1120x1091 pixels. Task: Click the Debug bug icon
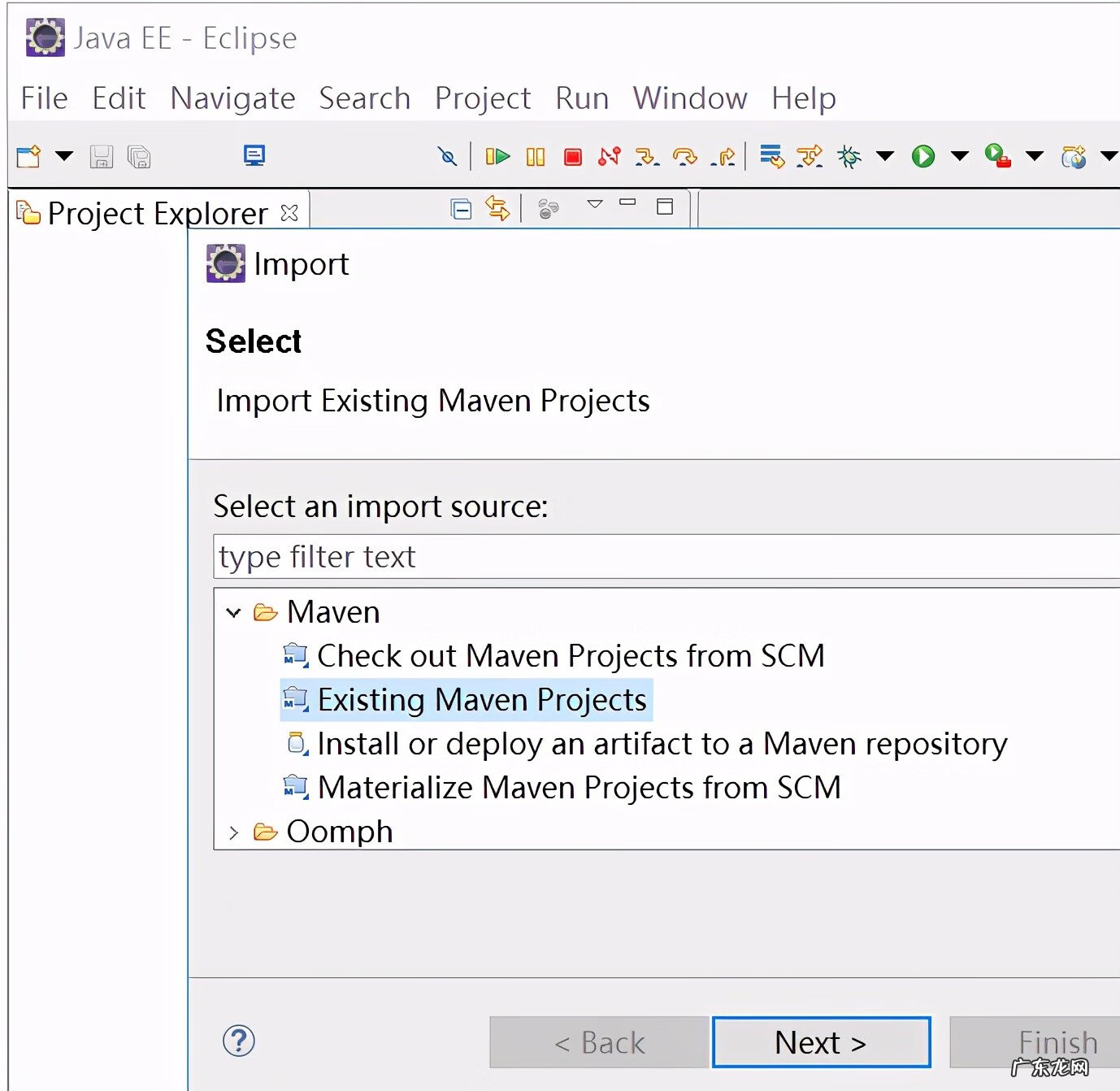click(849, 156)
